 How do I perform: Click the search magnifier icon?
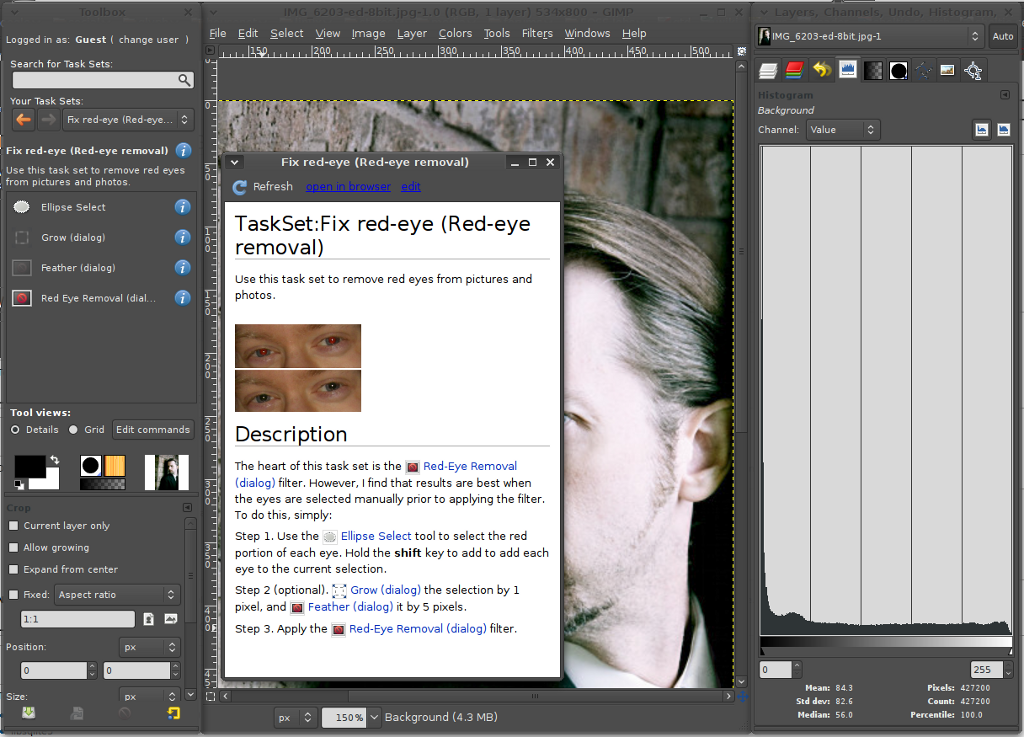coord(185,80)
